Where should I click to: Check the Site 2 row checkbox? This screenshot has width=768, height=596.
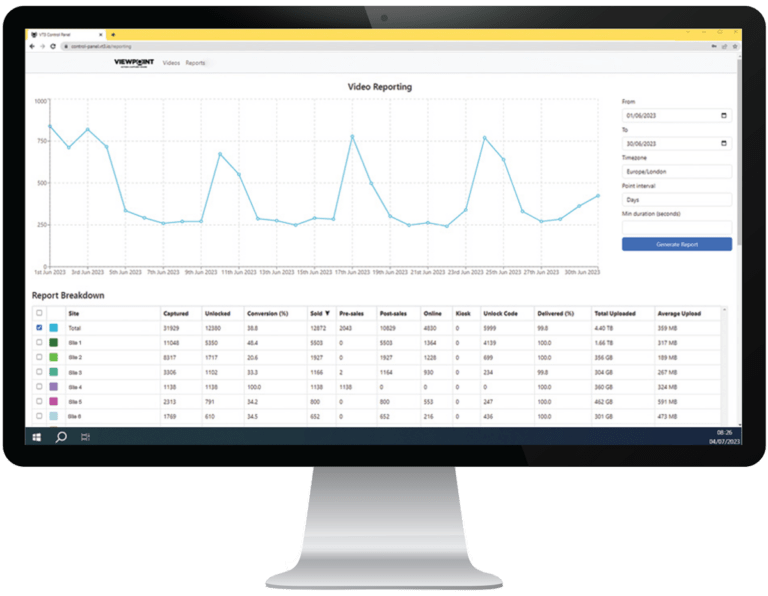pos(39,357)
